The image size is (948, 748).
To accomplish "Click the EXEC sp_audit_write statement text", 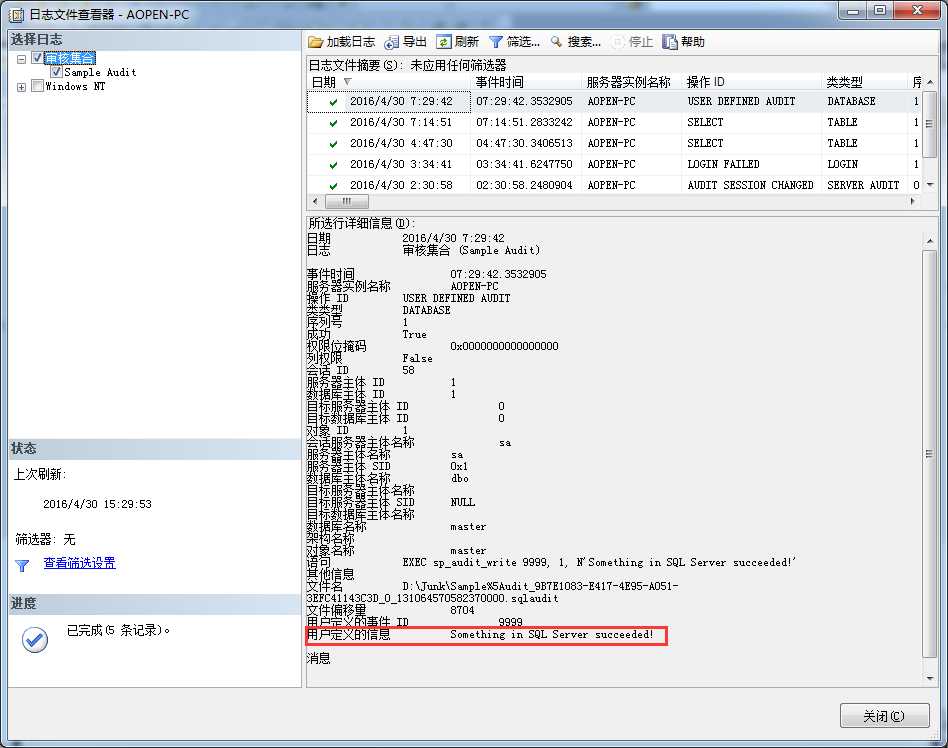I will (x=599, y=562).
